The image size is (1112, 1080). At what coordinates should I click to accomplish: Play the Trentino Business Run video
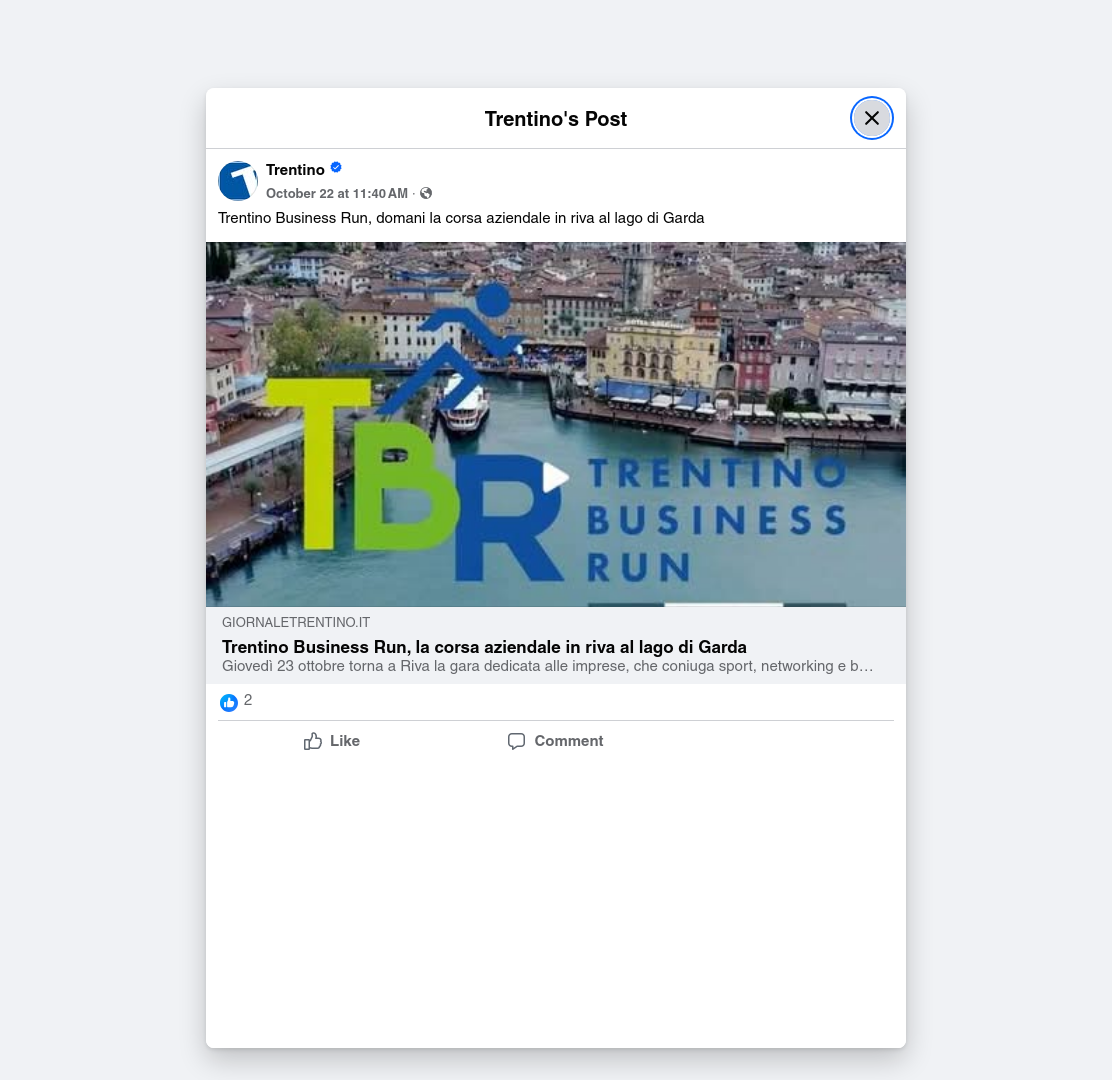coord(555,477)
